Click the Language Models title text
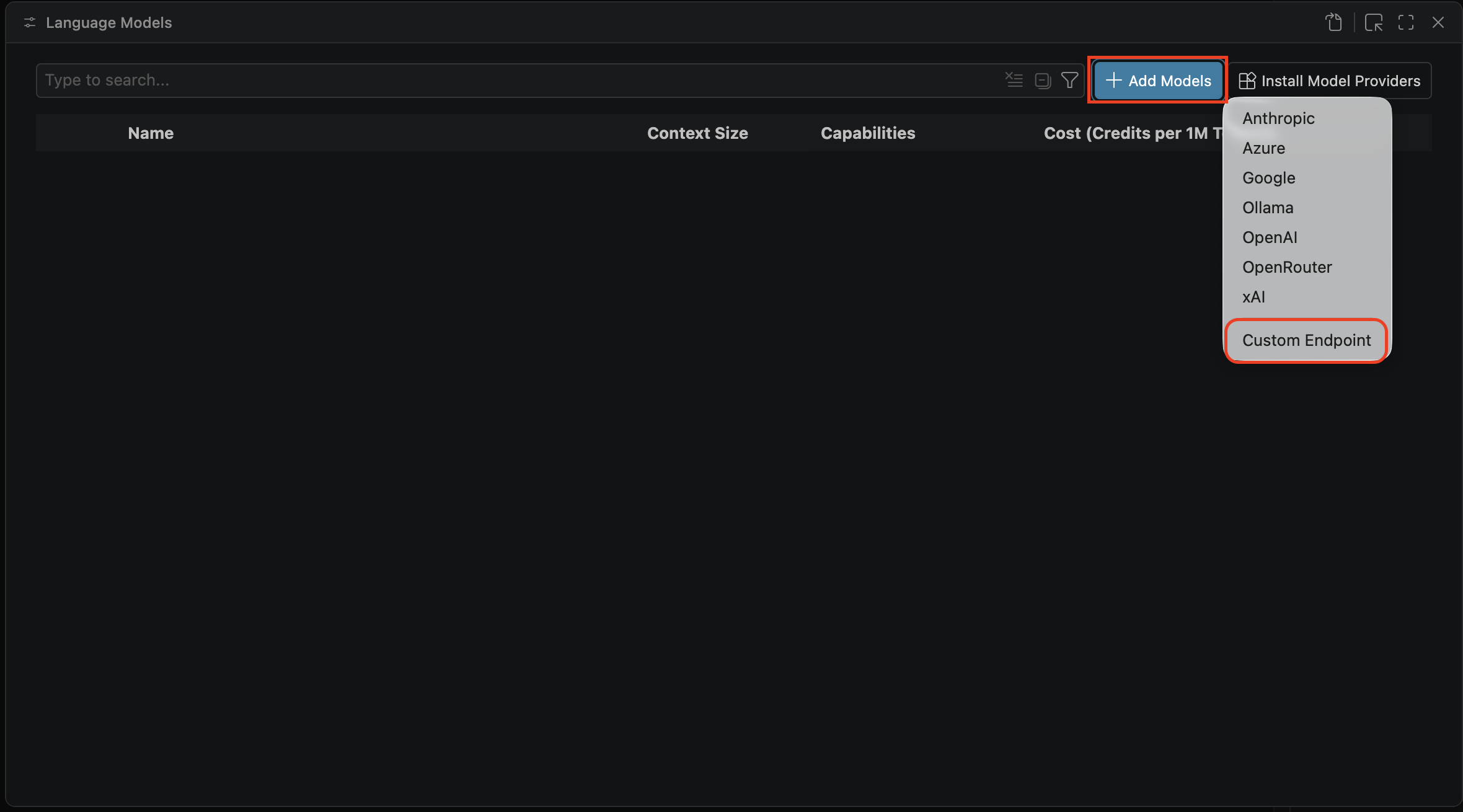 (x=109, y=23)
